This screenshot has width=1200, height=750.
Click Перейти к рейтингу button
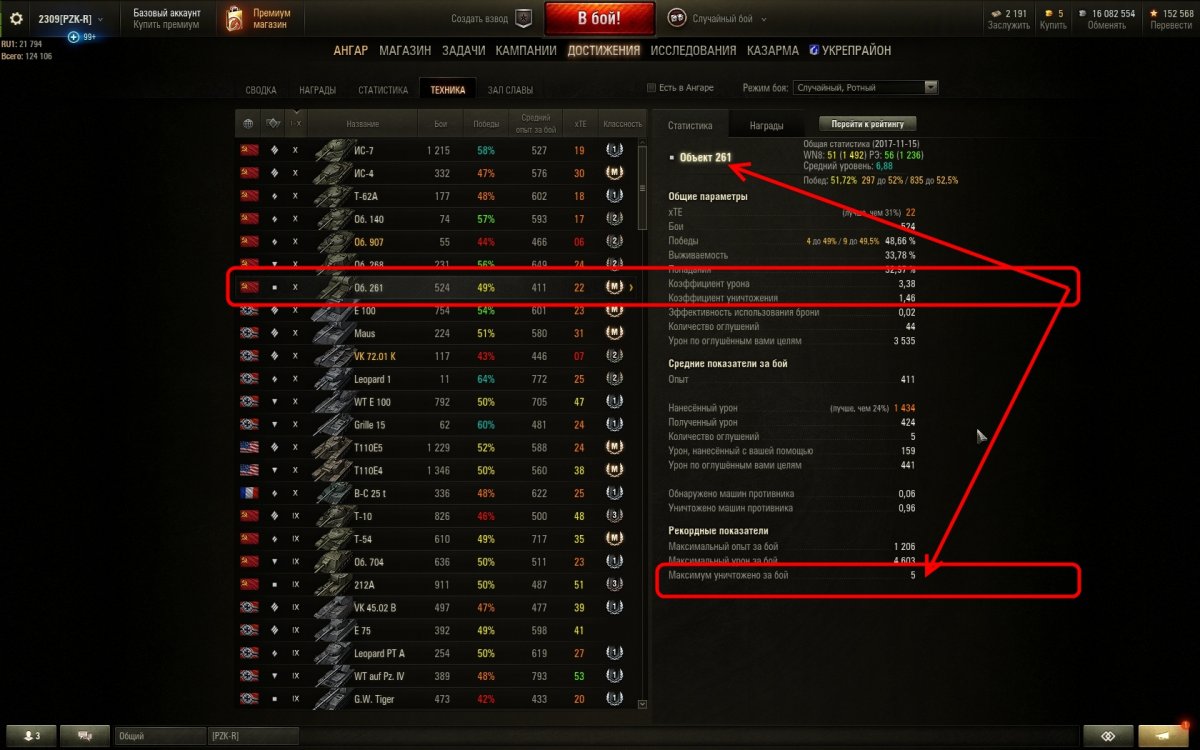pyautogui.click(x=867, y=124)
